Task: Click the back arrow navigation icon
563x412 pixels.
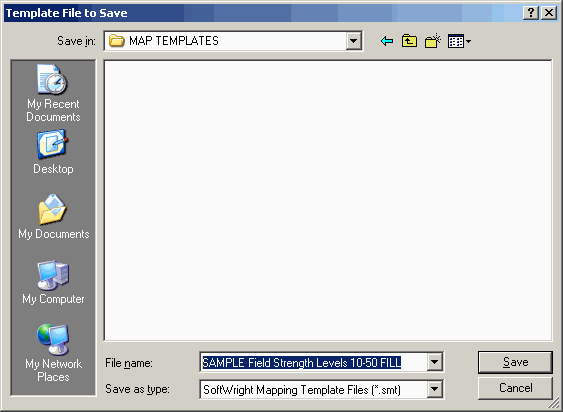Action: [386, 41]
